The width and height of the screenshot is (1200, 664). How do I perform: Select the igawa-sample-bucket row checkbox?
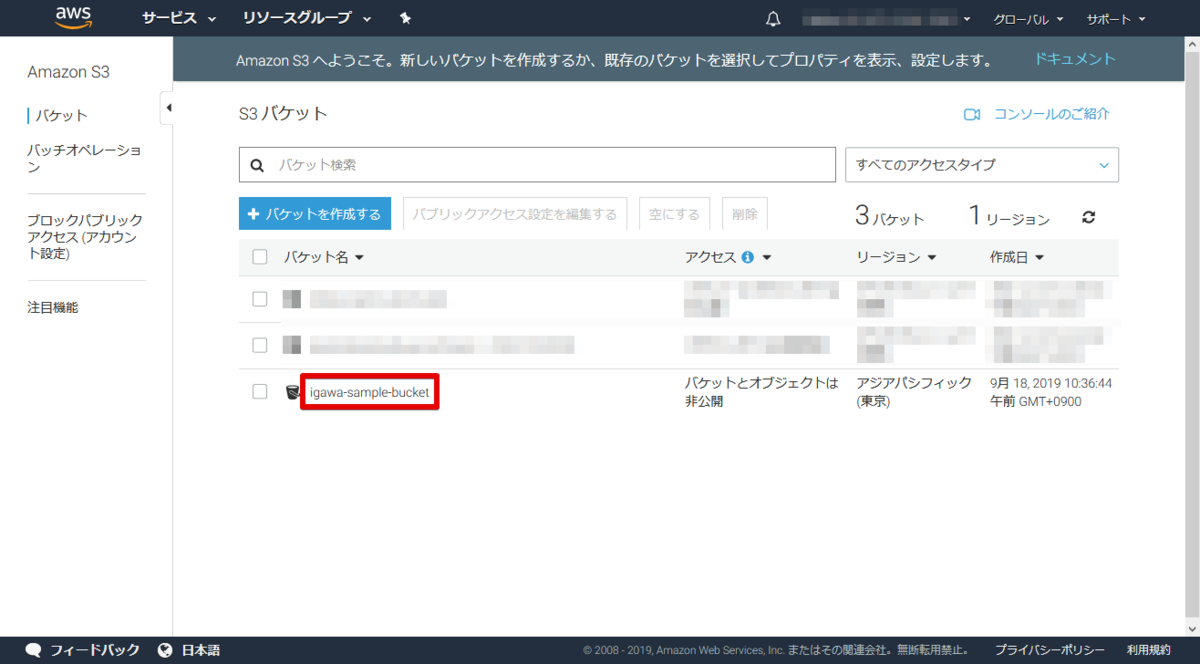260,392
